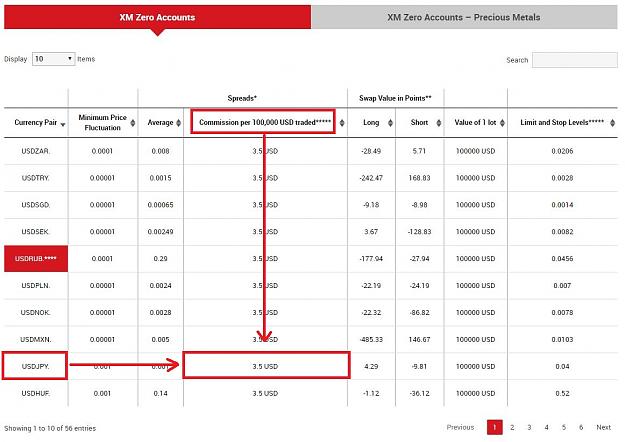Go to page 4
The width and height of the screenshot is (625, 442).
pyautogui.click(x=546, y=427)
